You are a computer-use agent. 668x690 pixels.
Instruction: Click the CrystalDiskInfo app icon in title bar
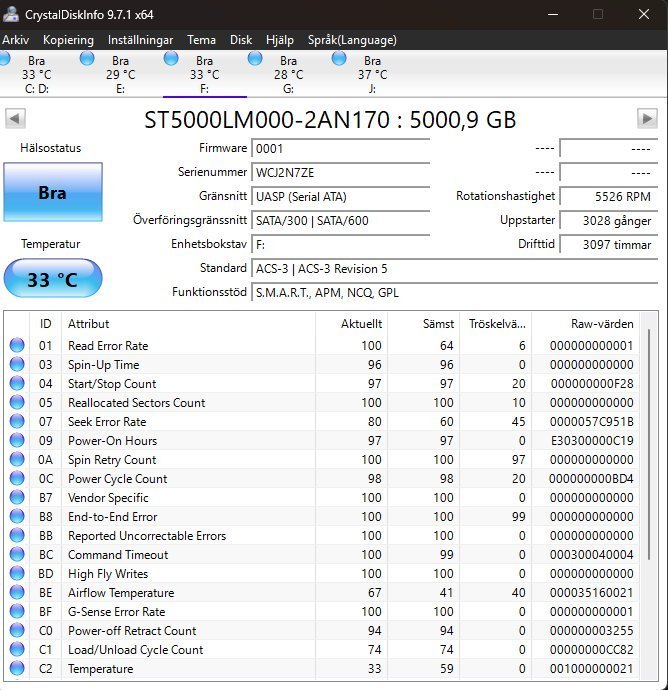pos(10,14)
